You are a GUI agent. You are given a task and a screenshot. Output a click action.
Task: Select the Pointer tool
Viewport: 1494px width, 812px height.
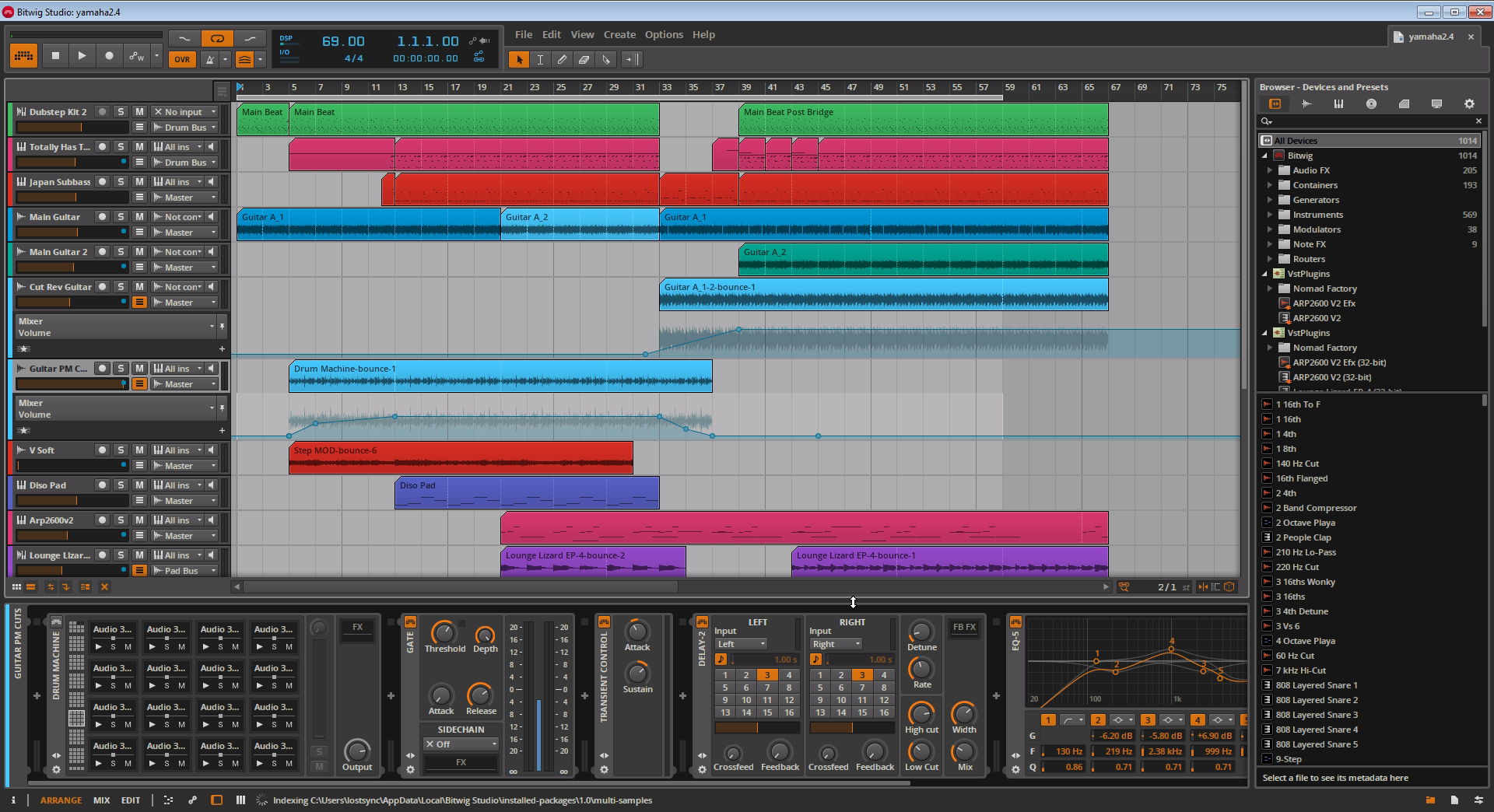[x=518, y=59]
